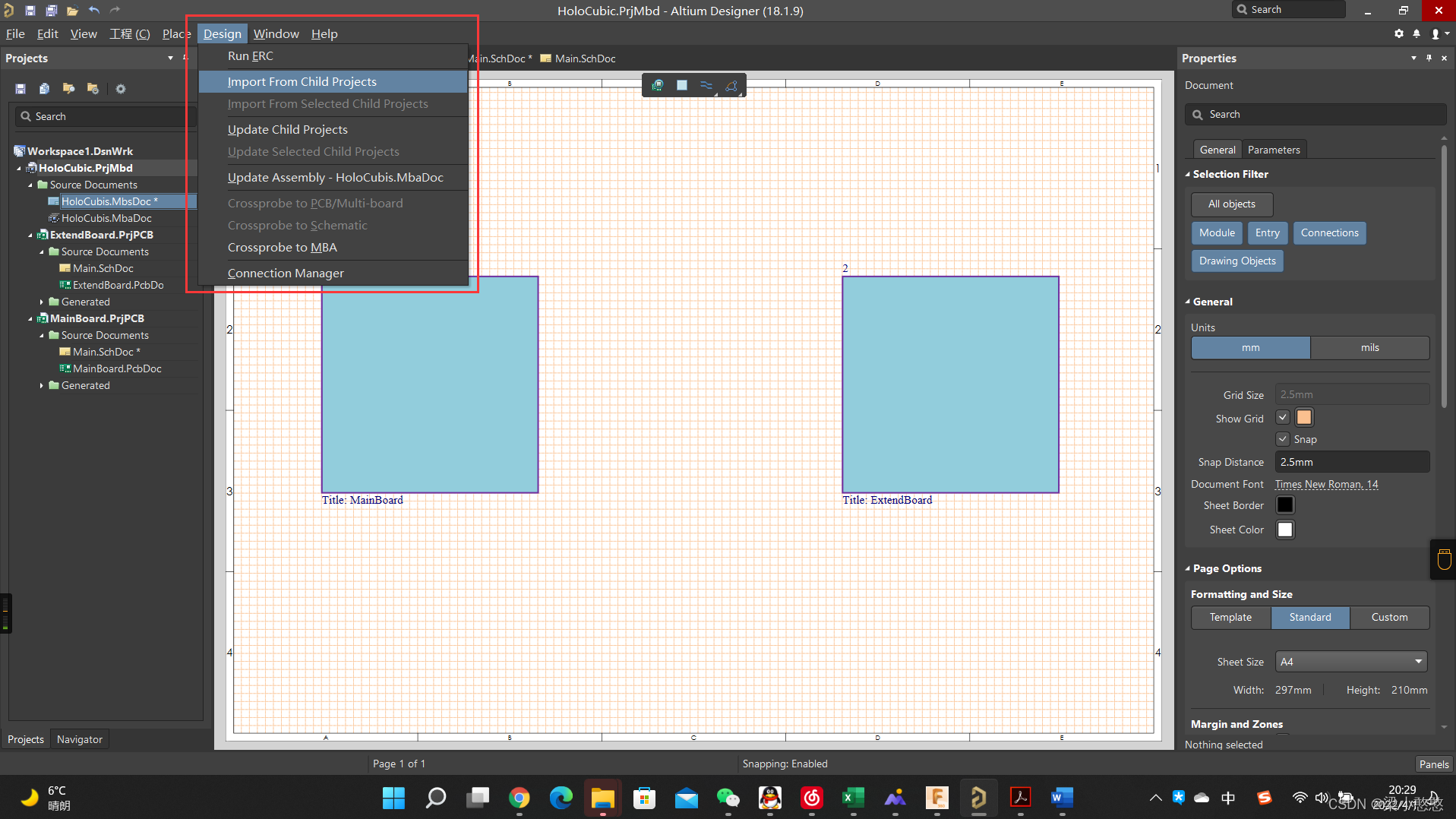This screenshot has height=819, width=1456.
Task: Switch units to mils
Action: [1369, 348]
